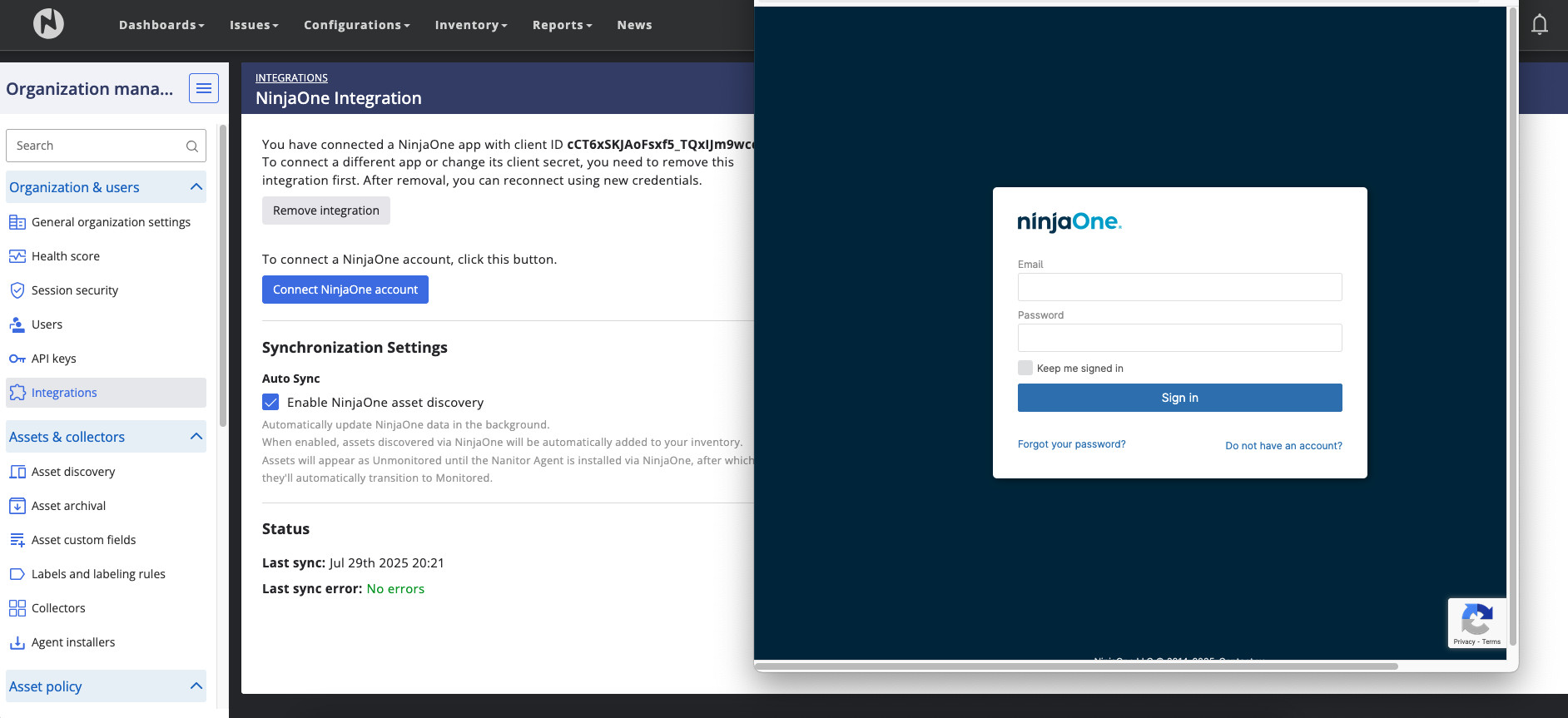Click the search magnifier icon
The image size is (1568, 718).
192,146
